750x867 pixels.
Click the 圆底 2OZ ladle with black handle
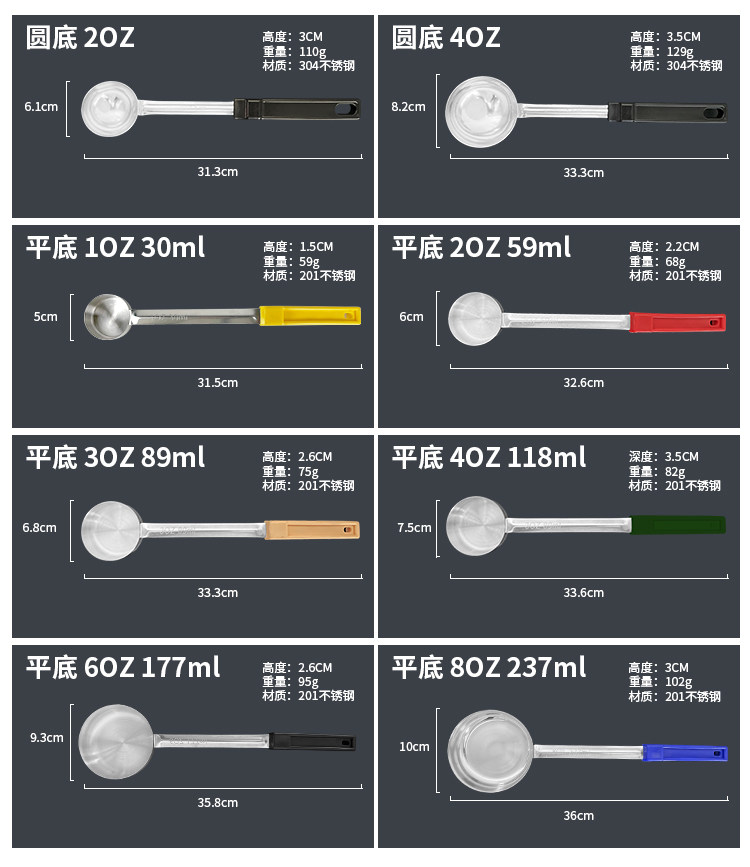click(x=218, y=106)
